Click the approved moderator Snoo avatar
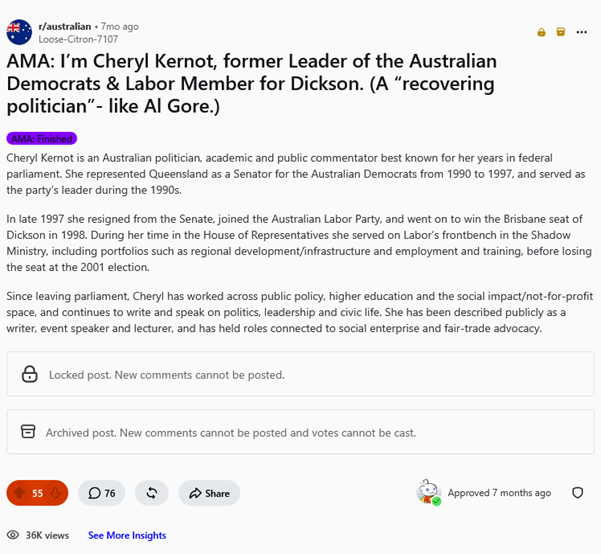This screenshot has width=601, height=554. tap(429, 492)
